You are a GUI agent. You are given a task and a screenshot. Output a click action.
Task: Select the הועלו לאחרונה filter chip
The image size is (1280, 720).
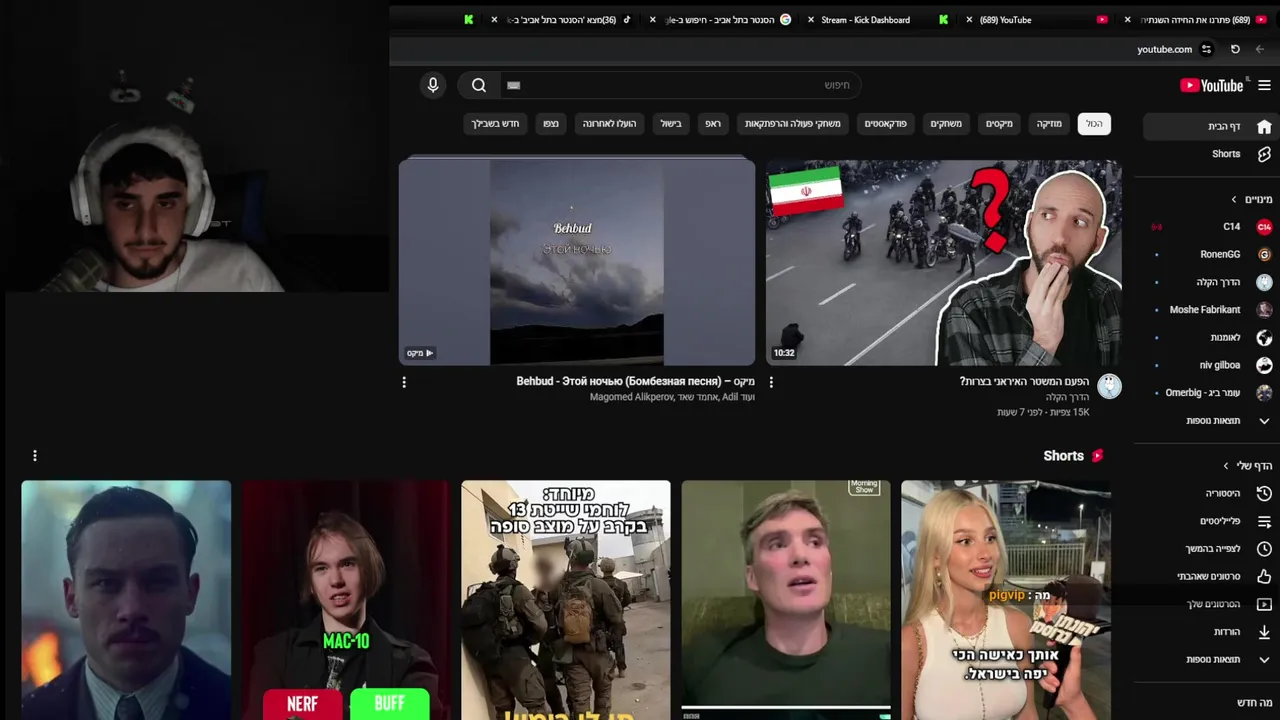coord(611,124)
